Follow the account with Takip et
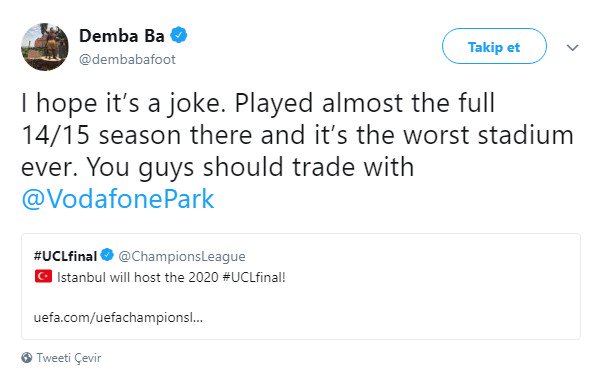 point(494,46)
